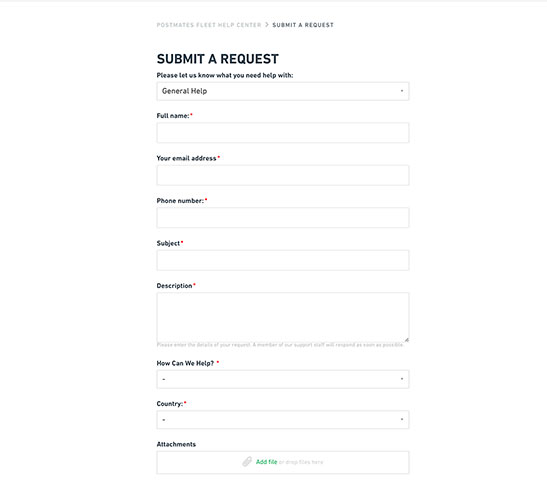Click the Add file link
This screenshot has width=547, height=486.
(x=267, y=462)
